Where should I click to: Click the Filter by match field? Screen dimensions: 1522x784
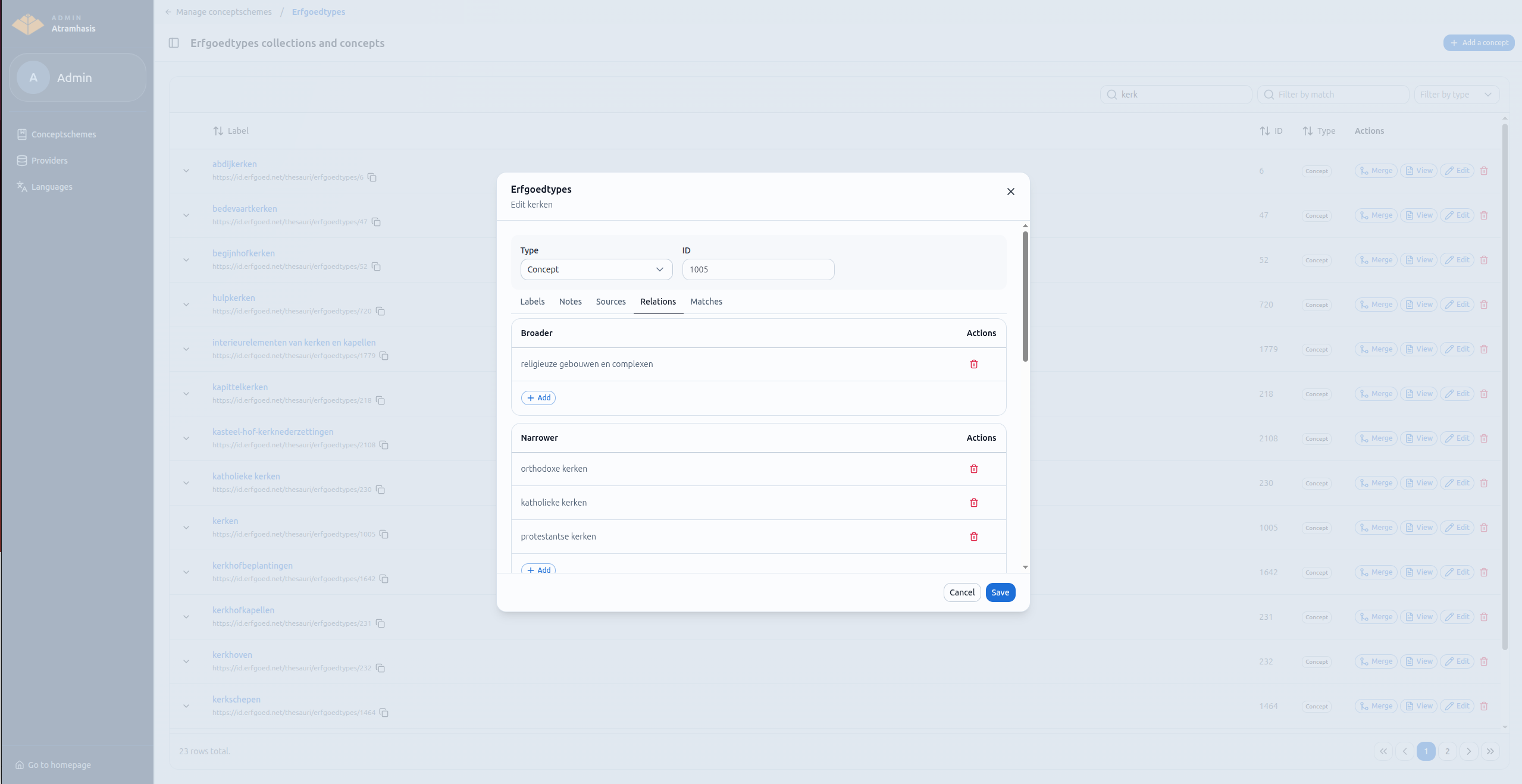point(1333,95)
